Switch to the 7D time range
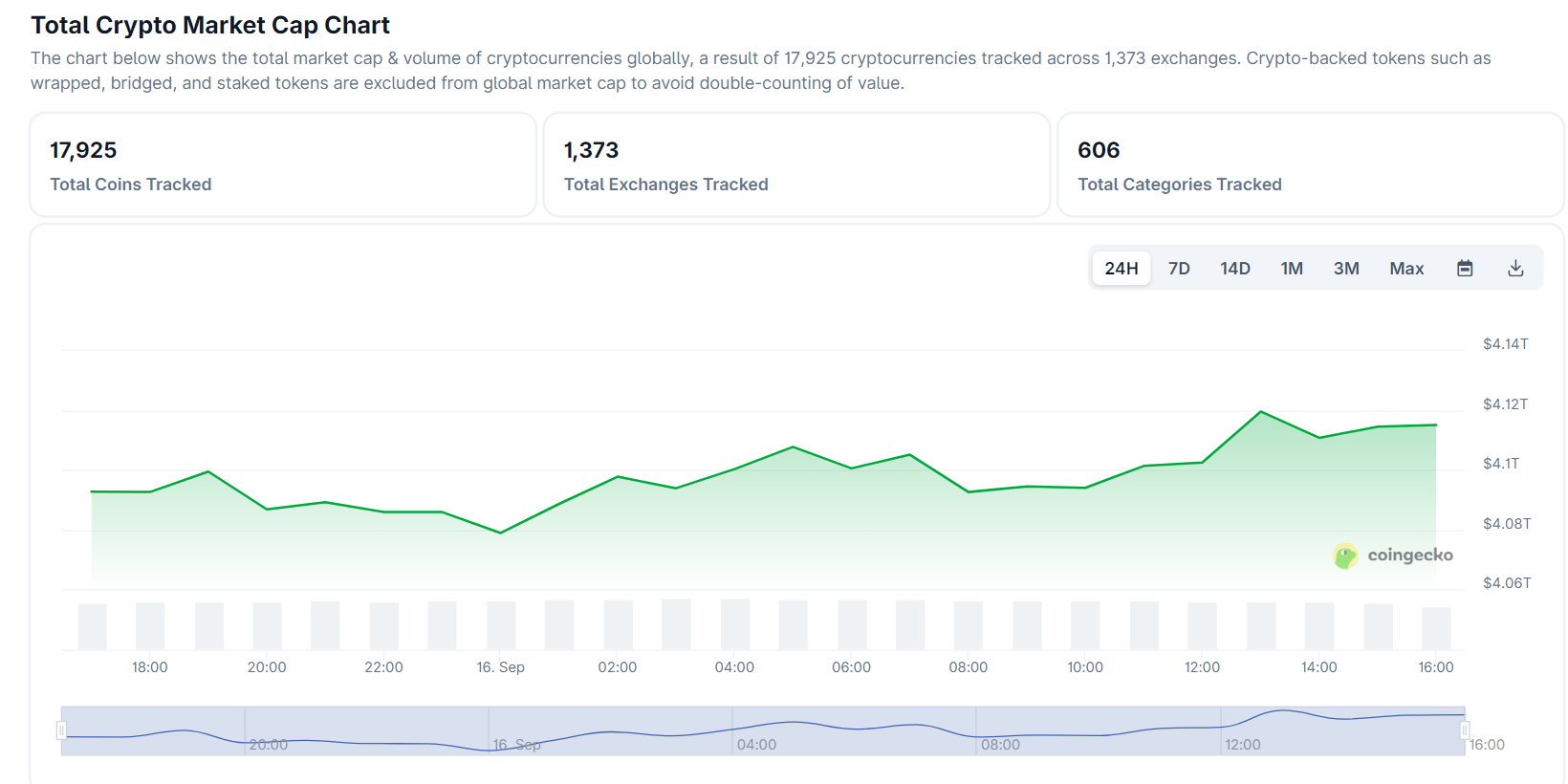Viewport: 1568px width, 784px height. [1179, 269]
